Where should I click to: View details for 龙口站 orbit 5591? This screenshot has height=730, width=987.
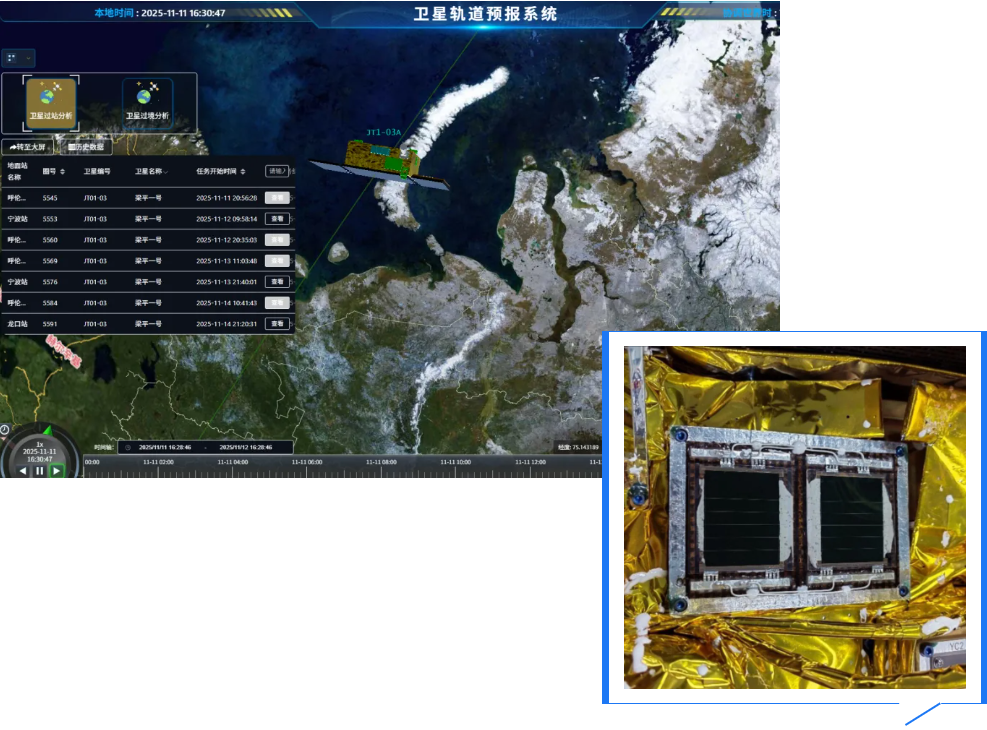pyautogui.click(x=277, y=324)
